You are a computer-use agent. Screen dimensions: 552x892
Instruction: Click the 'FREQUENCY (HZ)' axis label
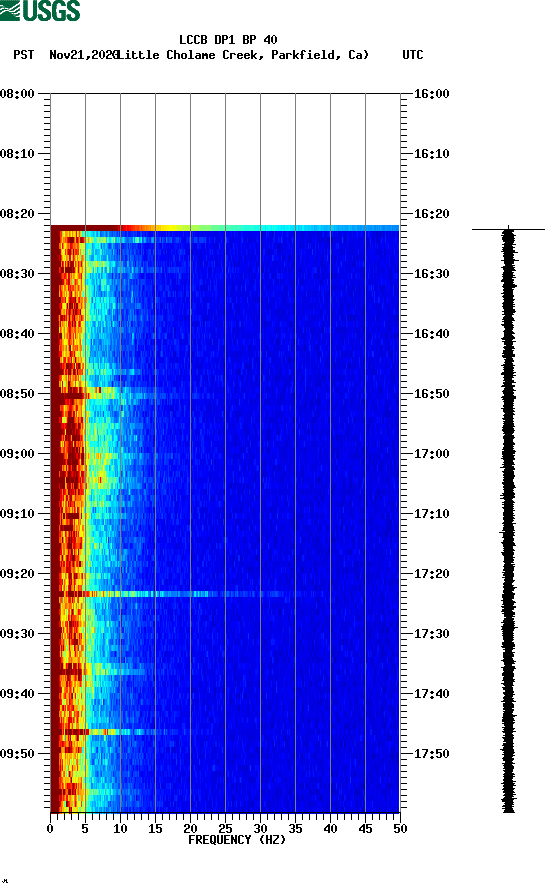click(237, 840)
